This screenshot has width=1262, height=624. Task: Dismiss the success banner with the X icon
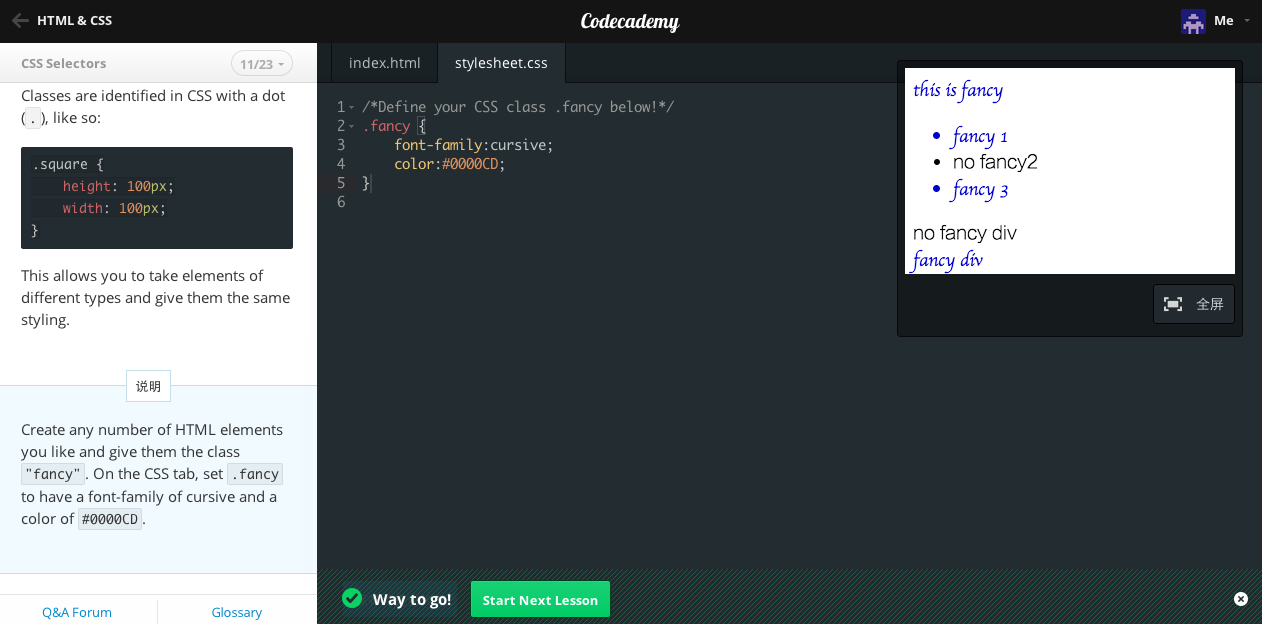1240,598
